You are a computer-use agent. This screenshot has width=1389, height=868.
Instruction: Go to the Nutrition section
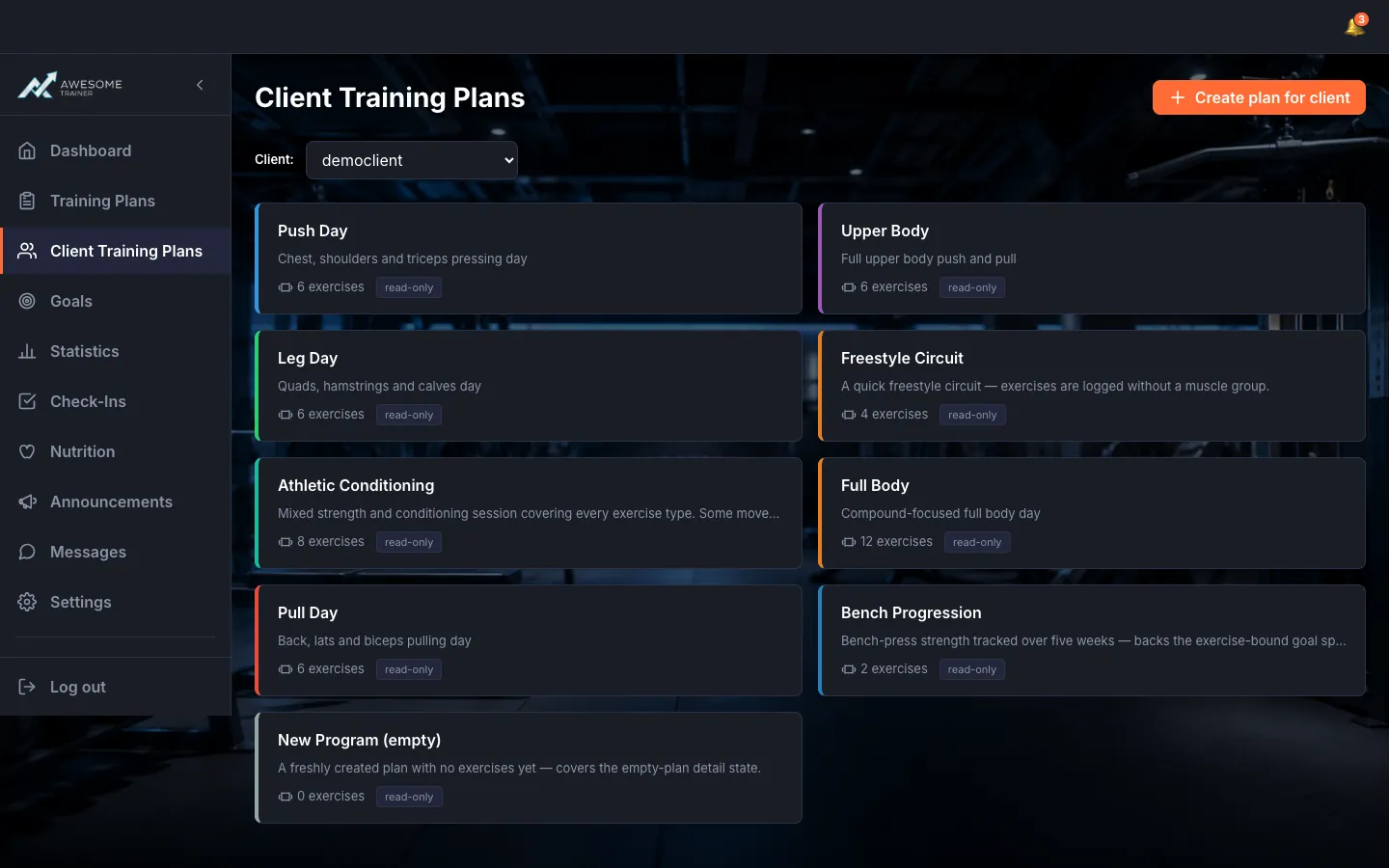[116, 451]
